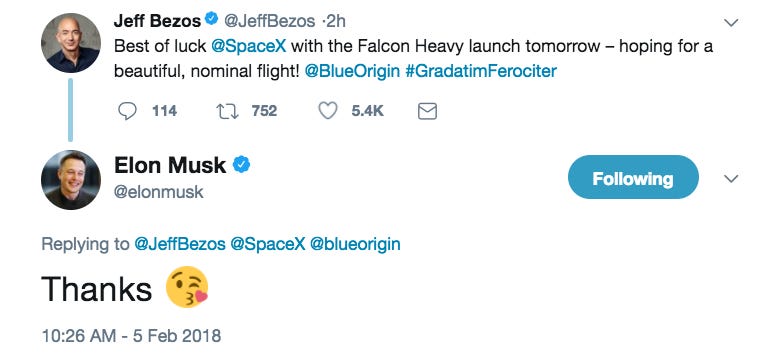Click the Elon Musk display name
The width and height of the screenshot is (779, 361).
coord(170,165)
